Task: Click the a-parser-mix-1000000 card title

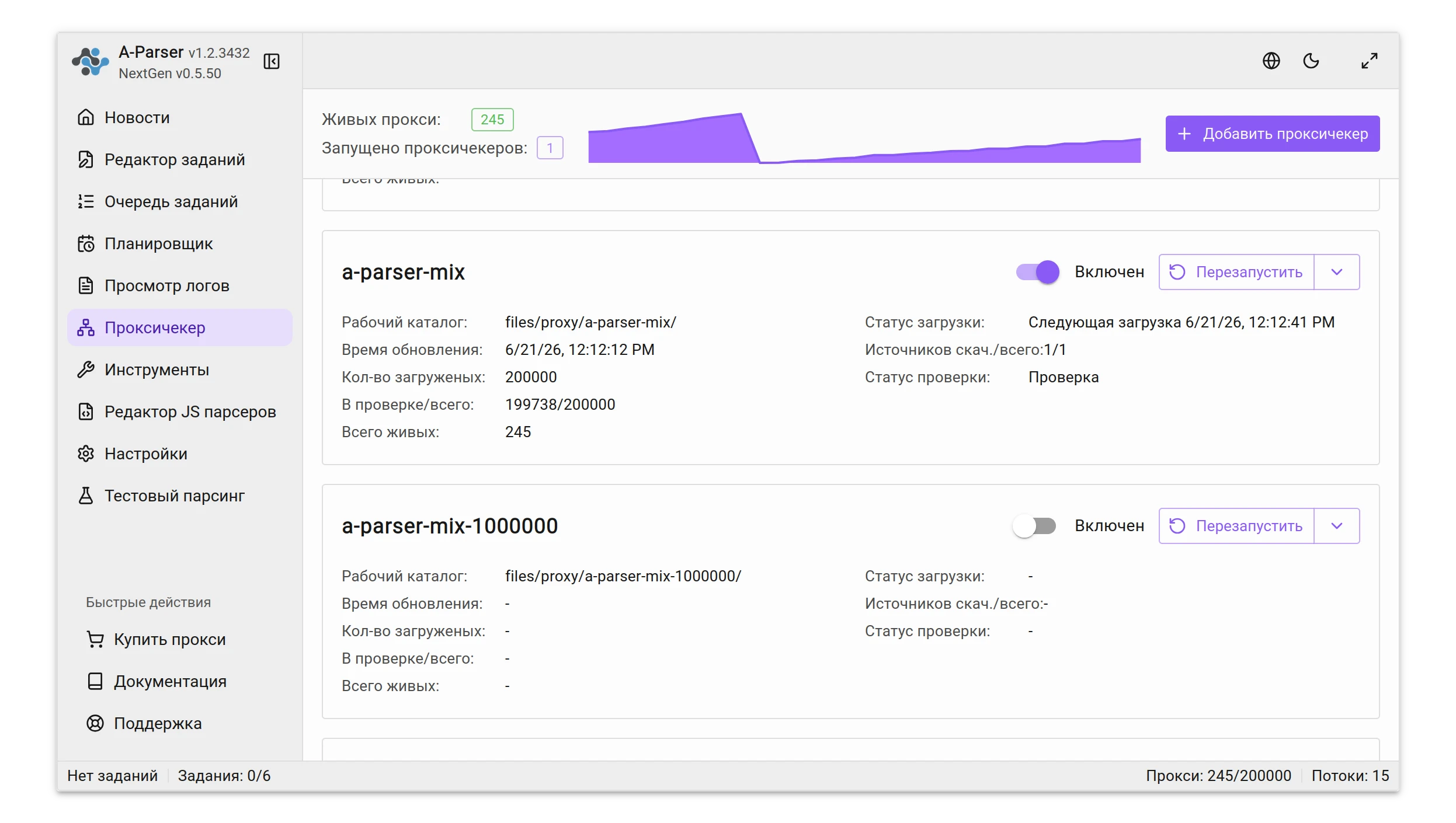Action: (450, 526)
